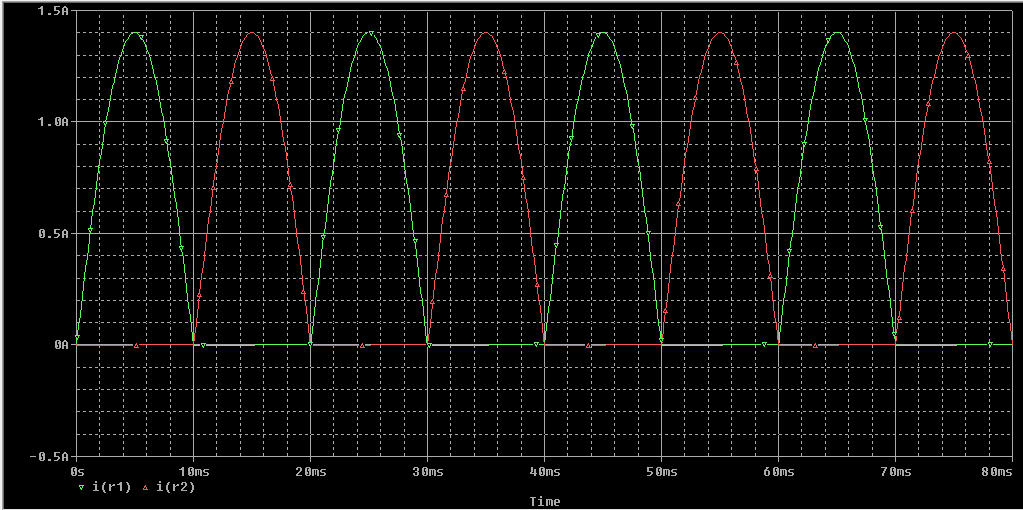Click the 1.0A label on the y-axis
The height and width of the screenshot is (510, 1023).
[55, 122]
